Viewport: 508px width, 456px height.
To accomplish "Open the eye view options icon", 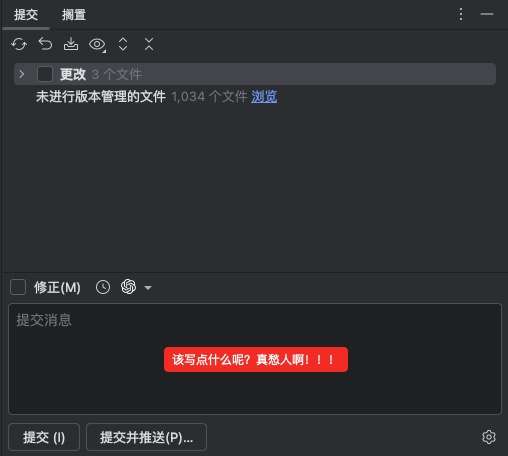I will (97, 44).
